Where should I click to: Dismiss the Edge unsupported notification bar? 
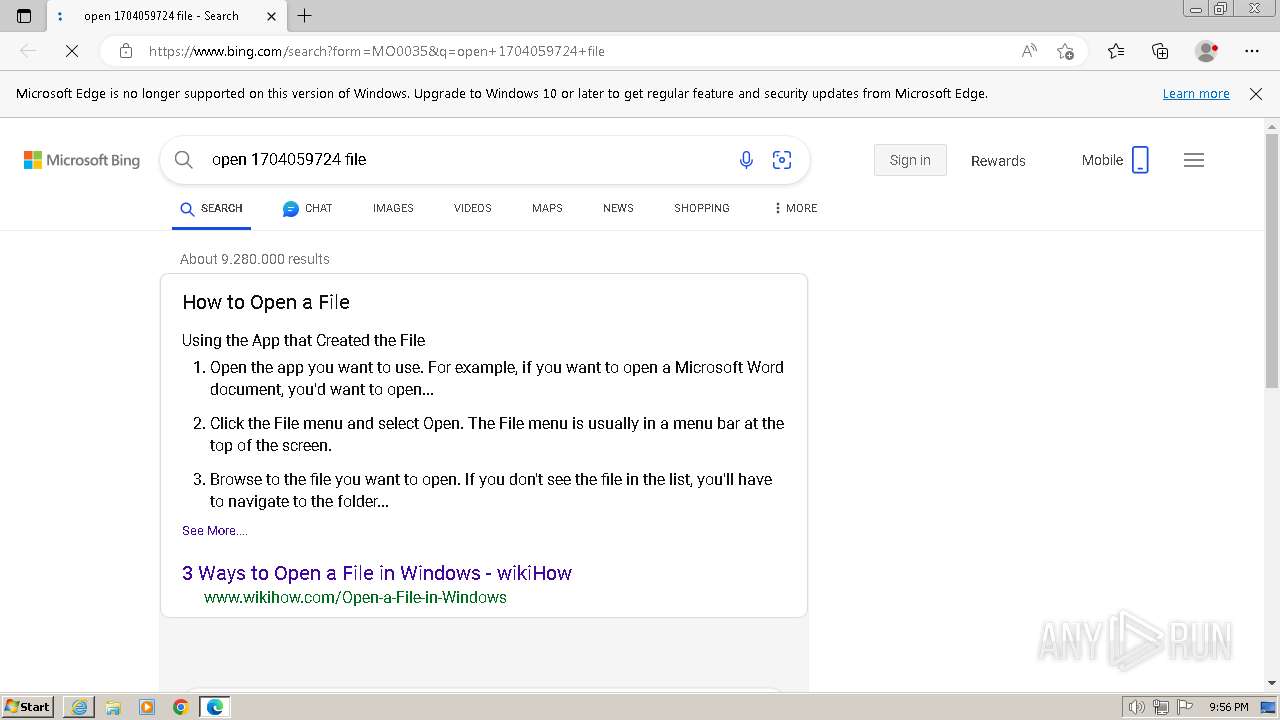point(1256,94)
